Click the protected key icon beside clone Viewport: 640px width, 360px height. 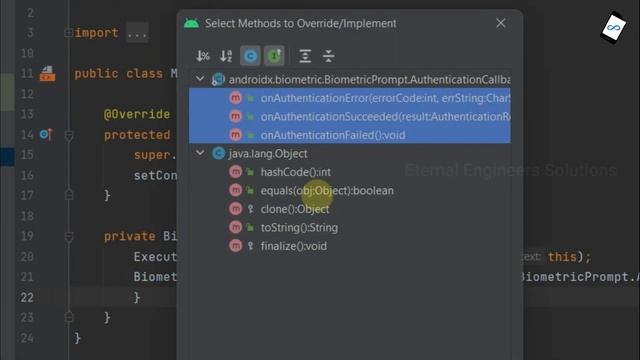click(x=251, y=209)
